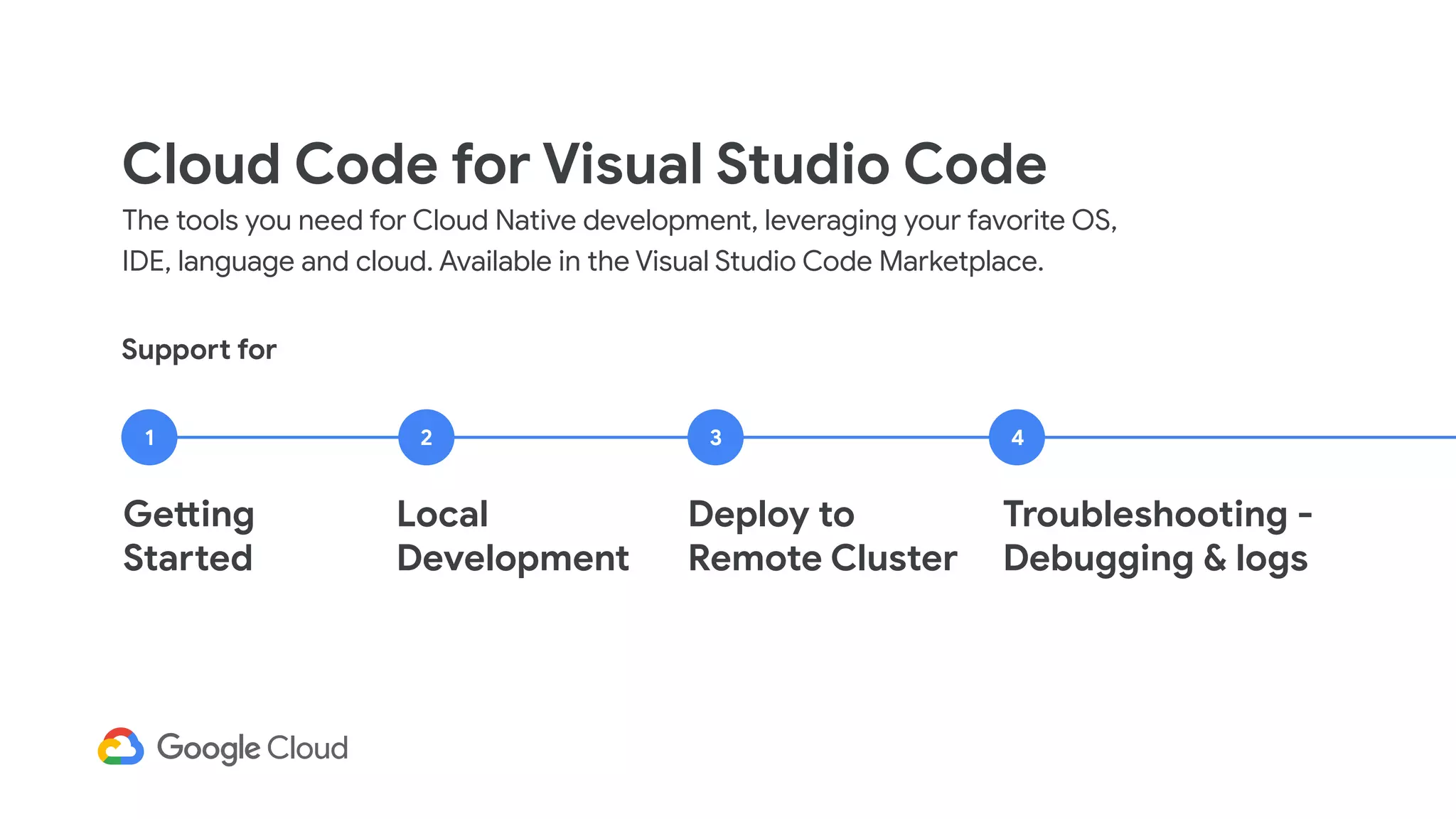Click timeline line between steps 2 and 3
Image resolution: width=1456 pixels, height=819 pixels.
tap(571, 437)
